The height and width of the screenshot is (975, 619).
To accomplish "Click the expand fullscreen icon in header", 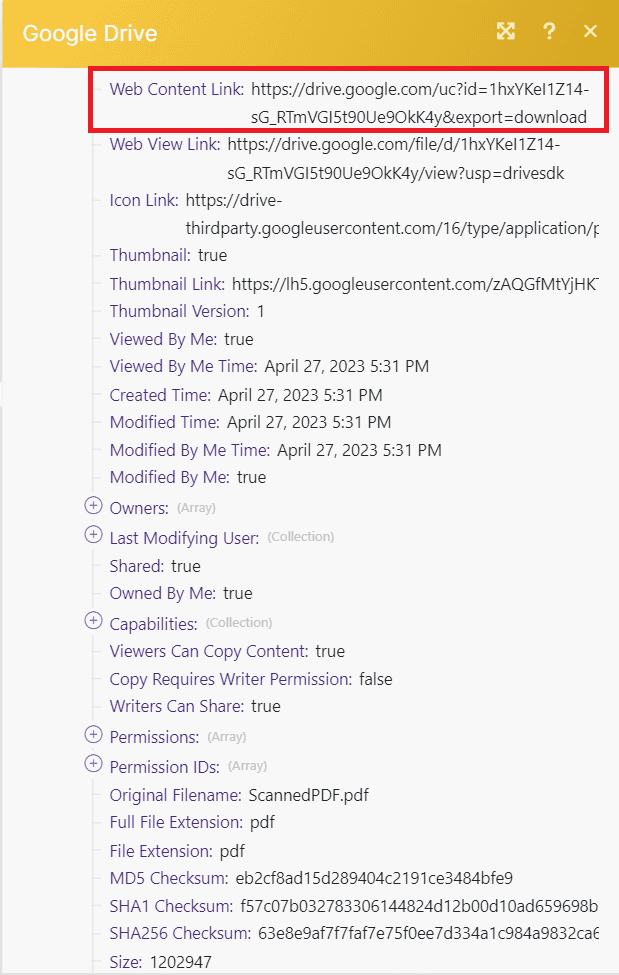I will pos(506,32).
